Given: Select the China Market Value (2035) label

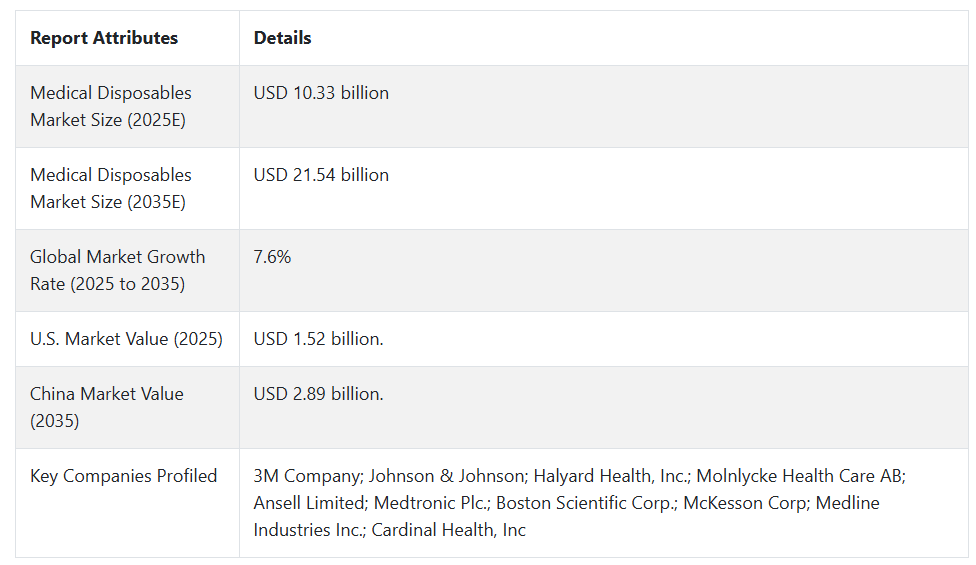Looking at the screenshot, I should tap(106, 408).
